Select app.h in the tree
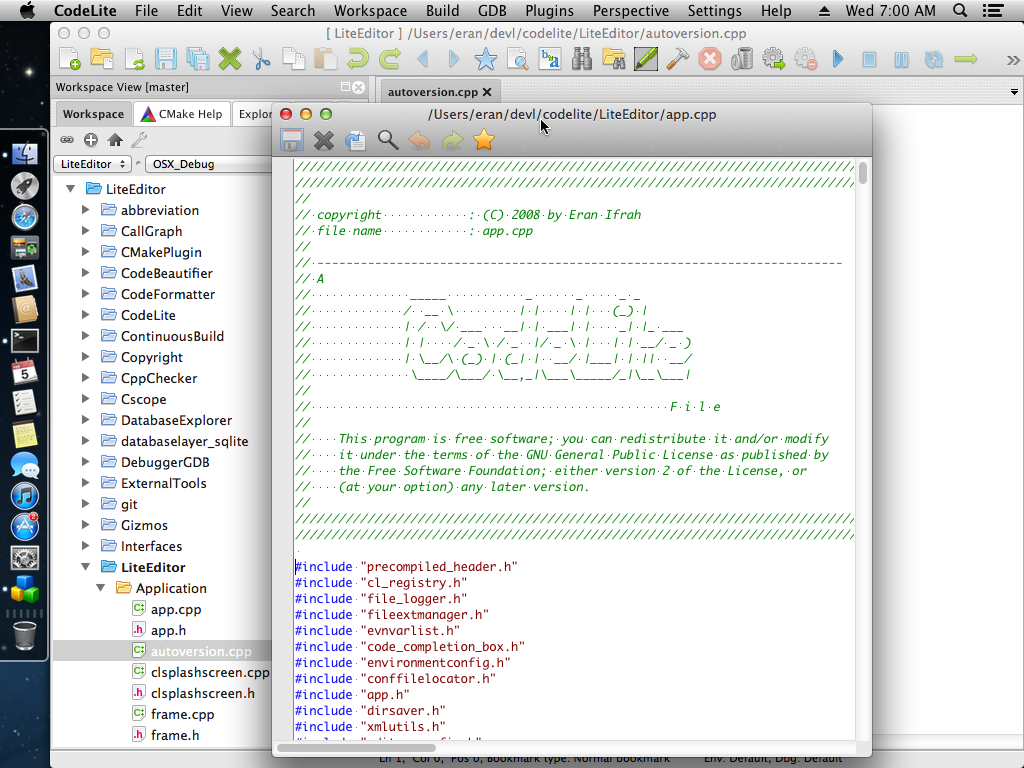Viewport: 1024px width, 768px height. coord(168,630)
